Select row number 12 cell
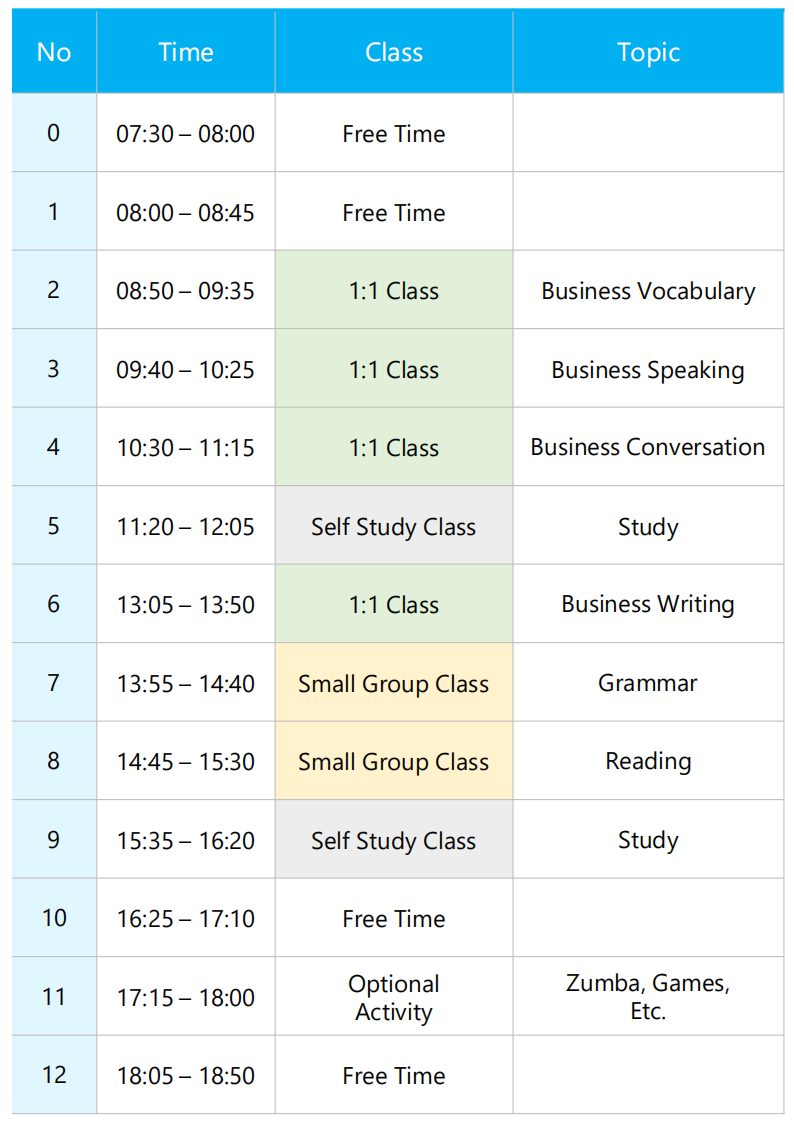The image size is (794, 1122). [x=54, y=1075]
